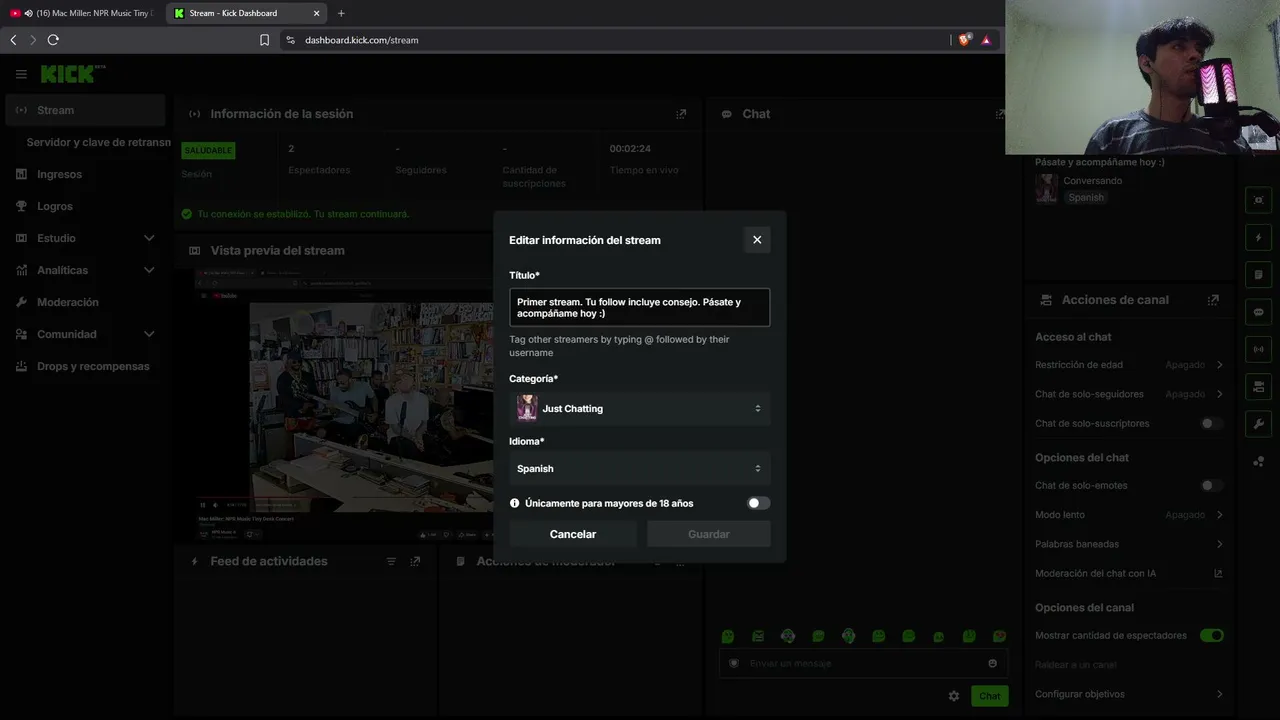Open a new browser tab
The width and height of the screenshot is (1280, 720).
(x=341, y=13)
